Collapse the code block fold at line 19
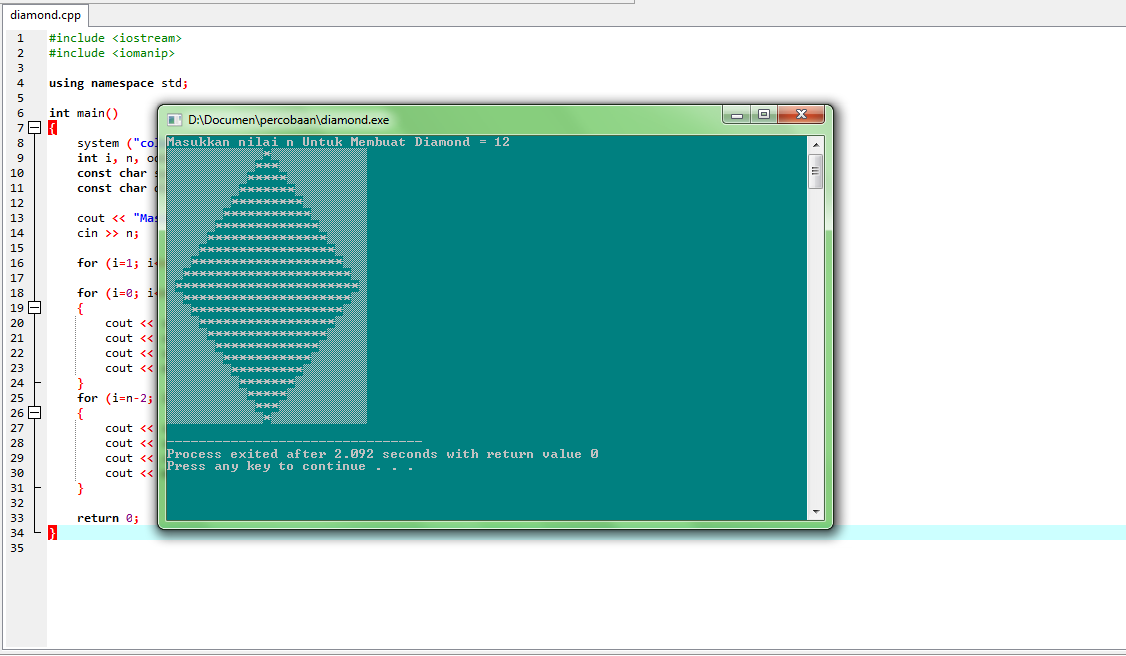Image resolution: width=1126 pixels, height=656 pixels. pos(34,307)
